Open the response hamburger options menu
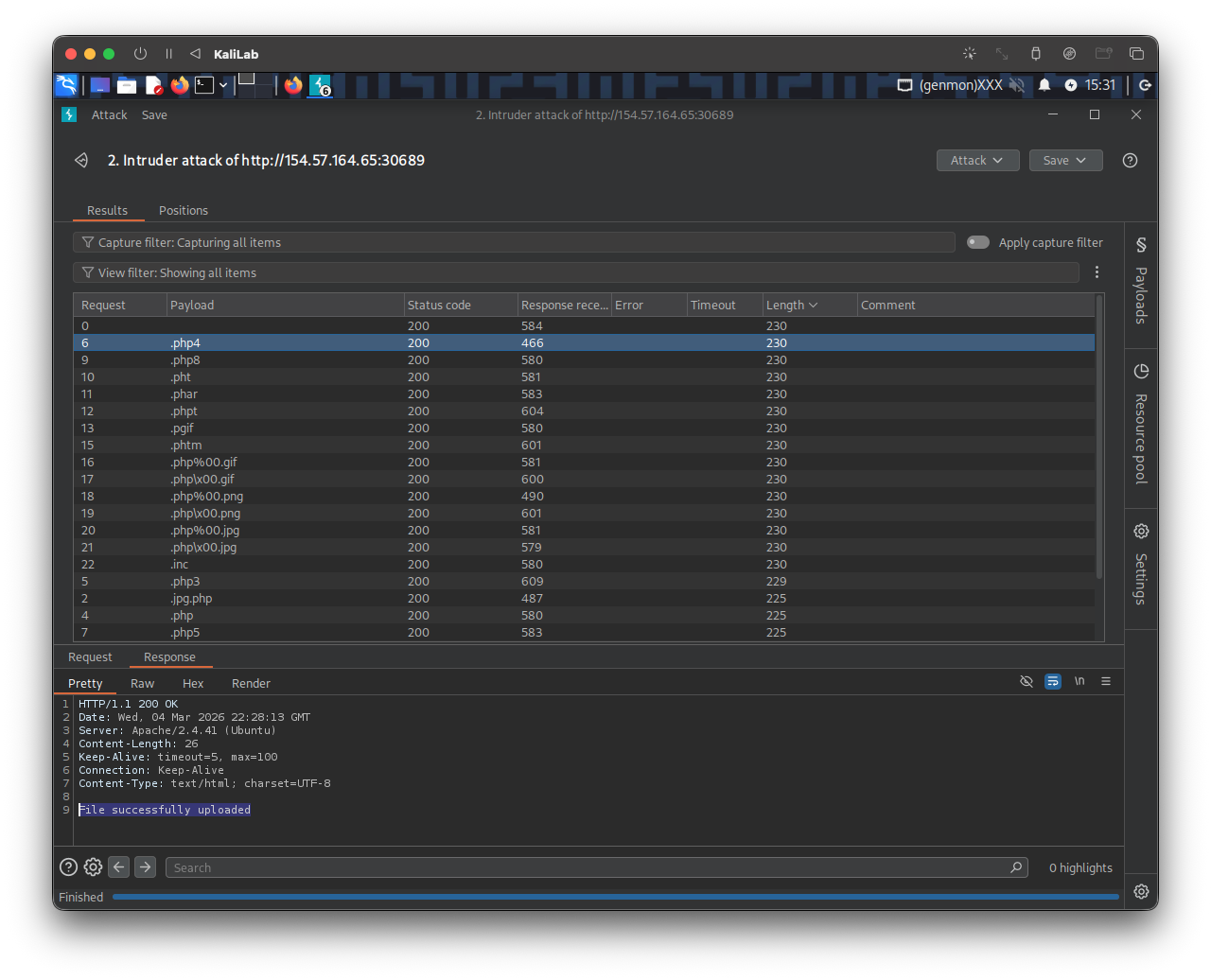 tap(1106, 682)
